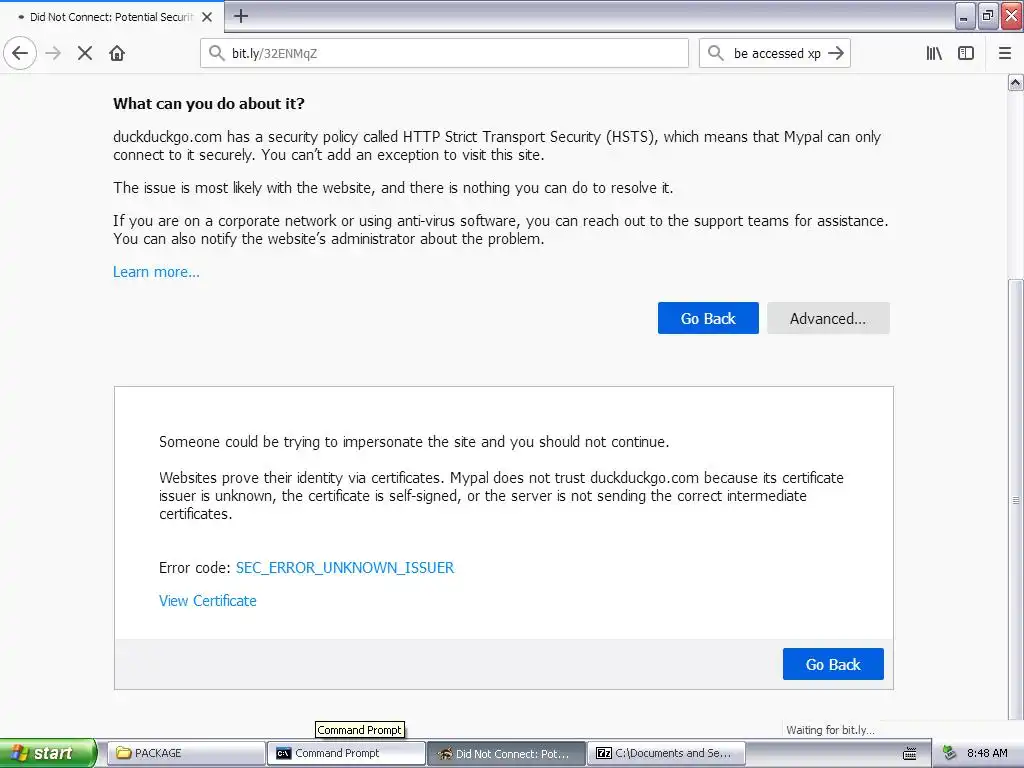The image size is (1024, 768).
Task: Restore down the browser window
Action: point(988,16)
